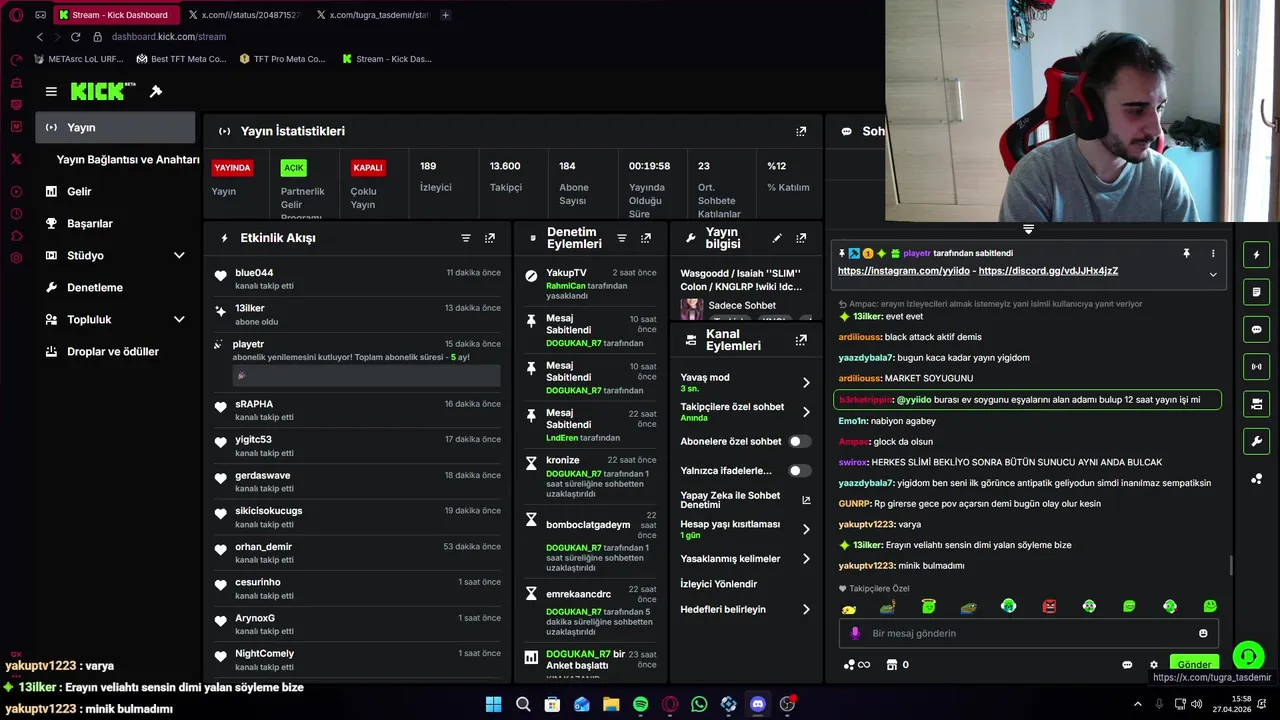
Task: Pop out the Kanal Eylemleri panel
Action: pyautogui.click(x=801, y=340)
